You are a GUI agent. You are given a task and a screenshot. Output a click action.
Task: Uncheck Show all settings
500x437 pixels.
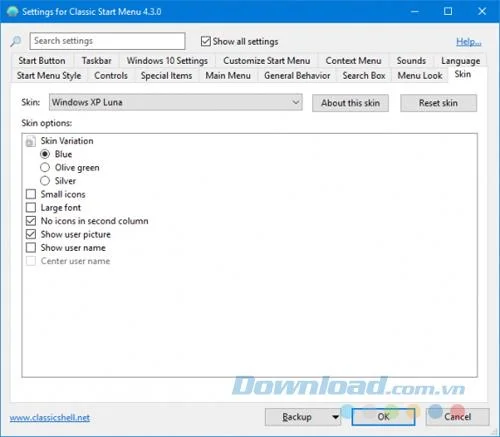pos(206,41)
